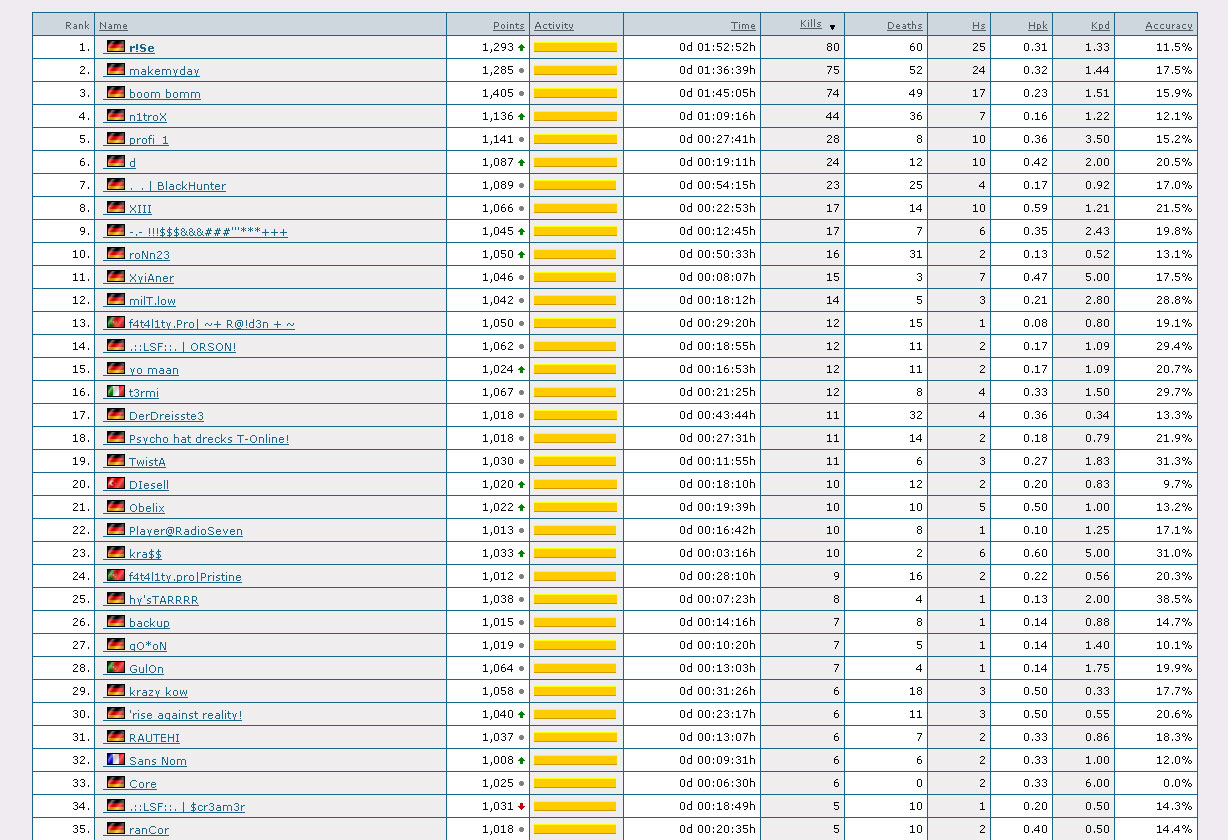Open the XviAner player link
The width and height of the screenshot is (1228, 840).
(x=151, y=278)
